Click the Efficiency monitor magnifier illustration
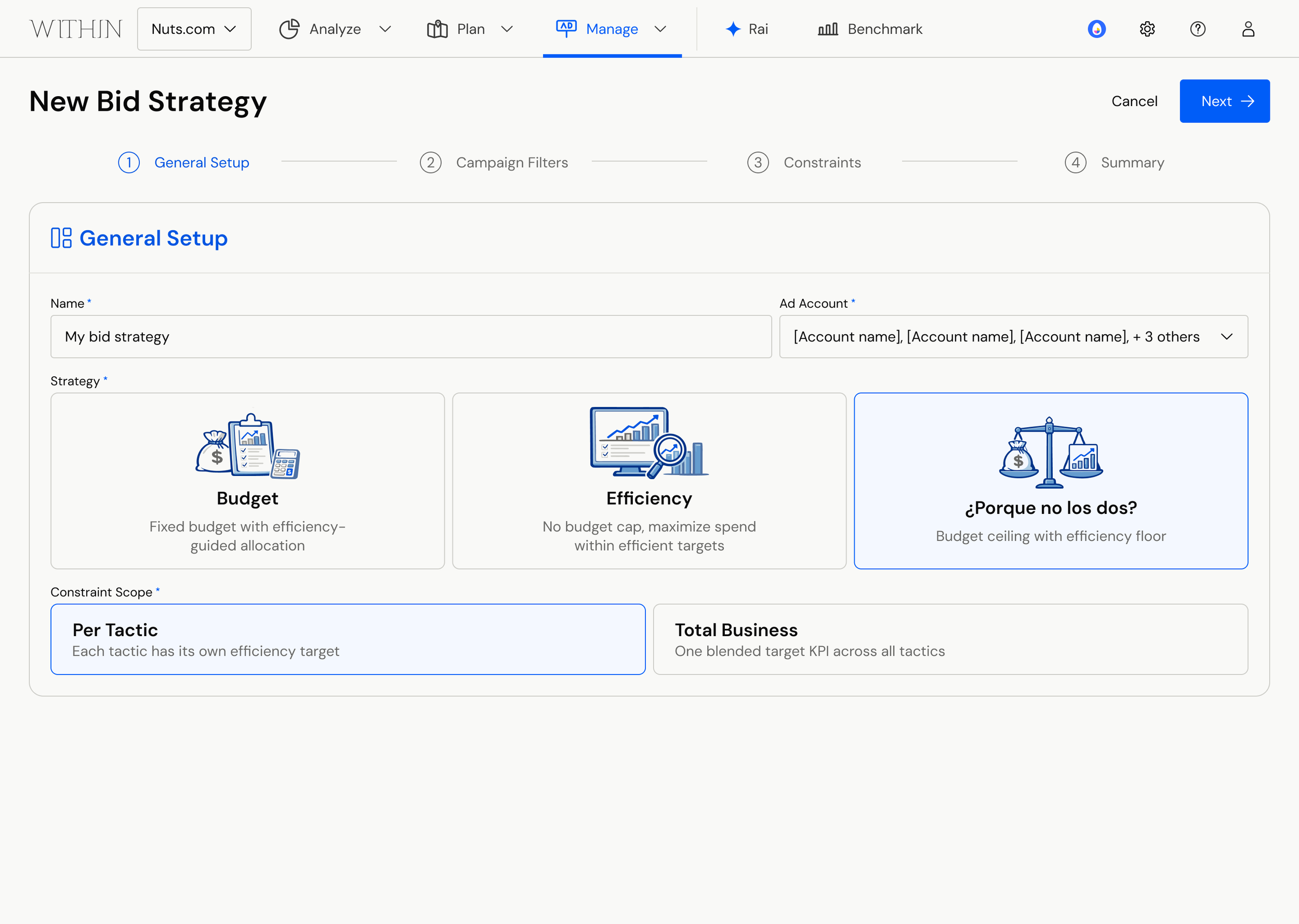 [x=649, y=443]
